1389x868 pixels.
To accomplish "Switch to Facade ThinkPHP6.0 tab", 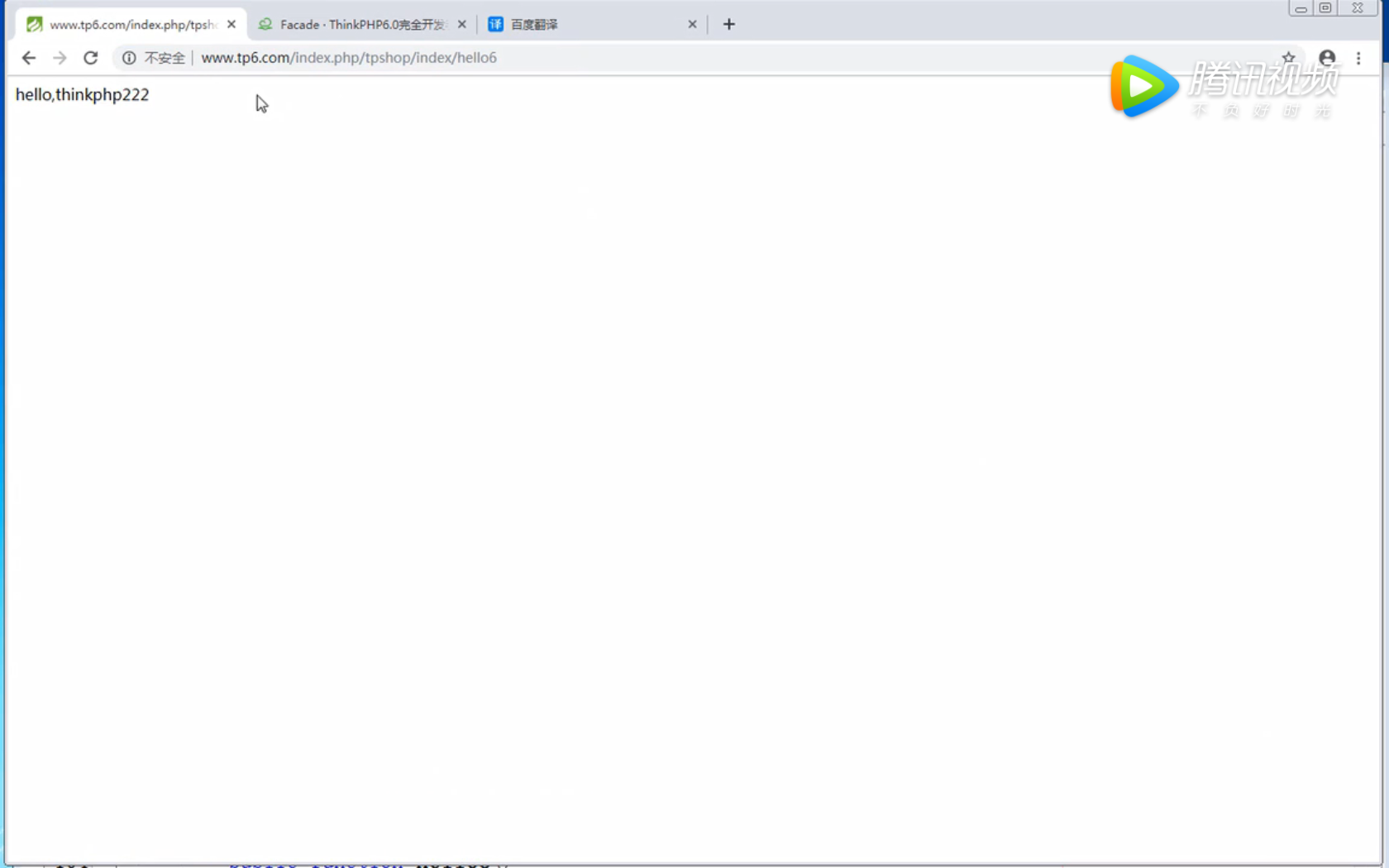I will 362,25.
